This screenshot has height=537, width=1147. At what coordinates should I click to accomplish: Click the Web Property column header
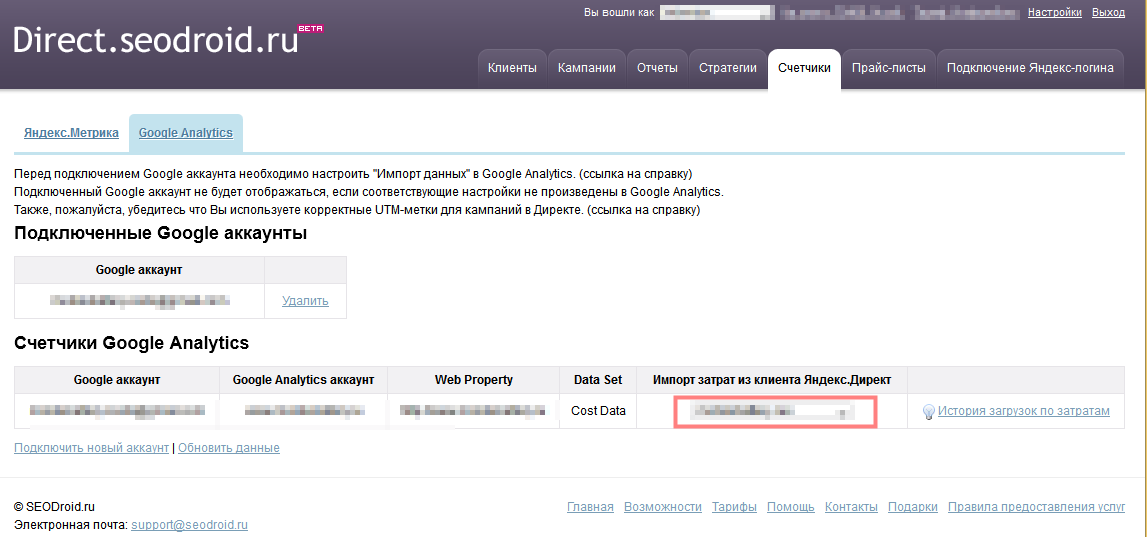pos(474,380)
